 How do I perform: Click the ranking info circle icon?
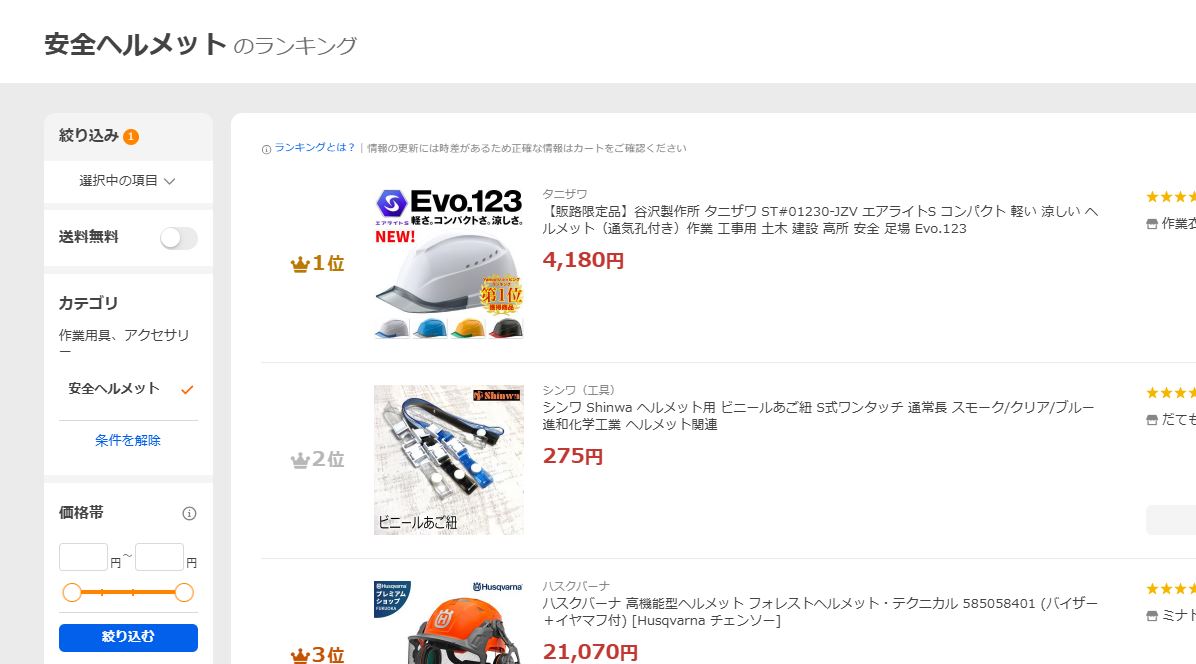(266, 149)
